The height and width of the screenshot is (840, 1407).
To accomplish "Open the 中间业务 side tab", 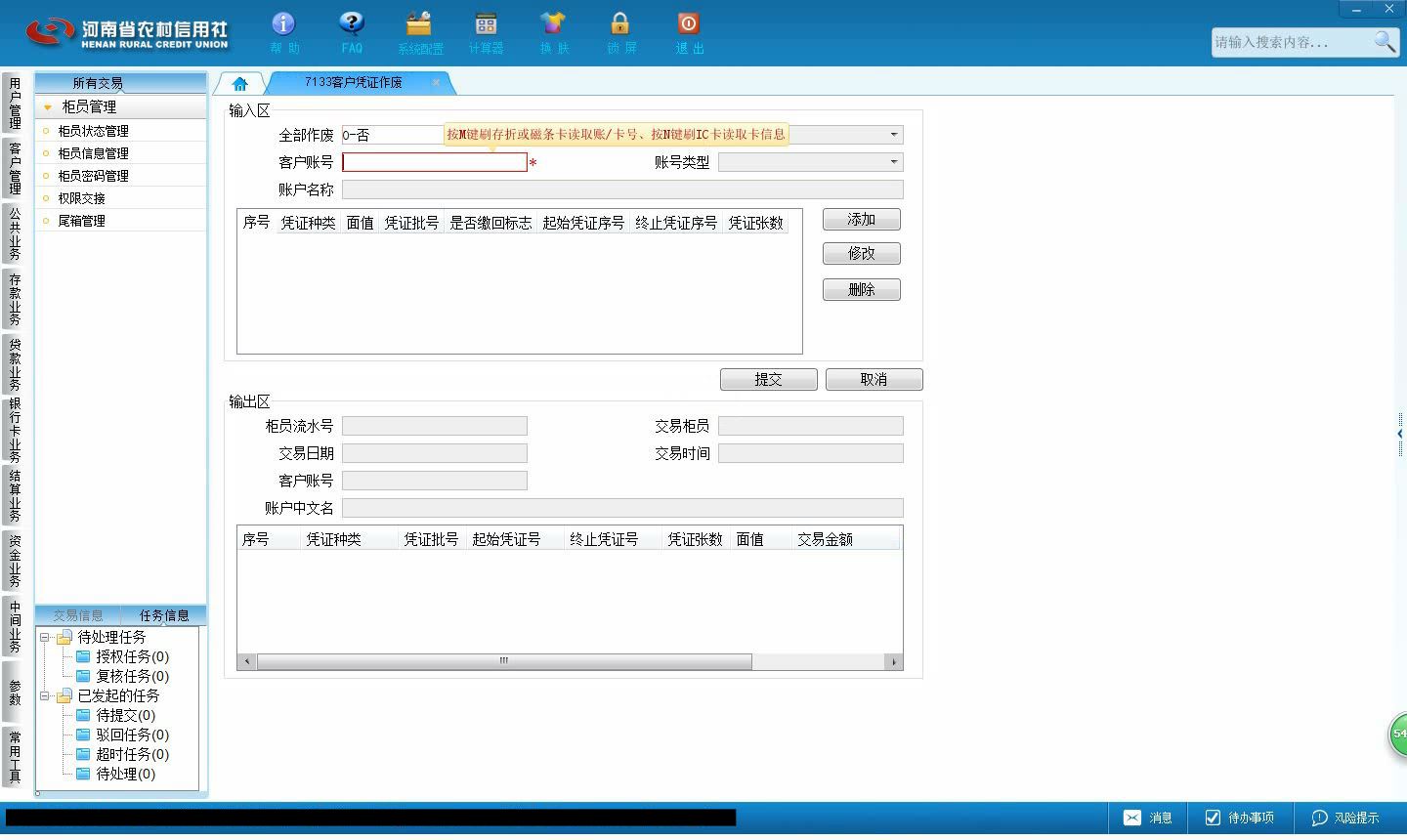I will click(x=14, y=626).
